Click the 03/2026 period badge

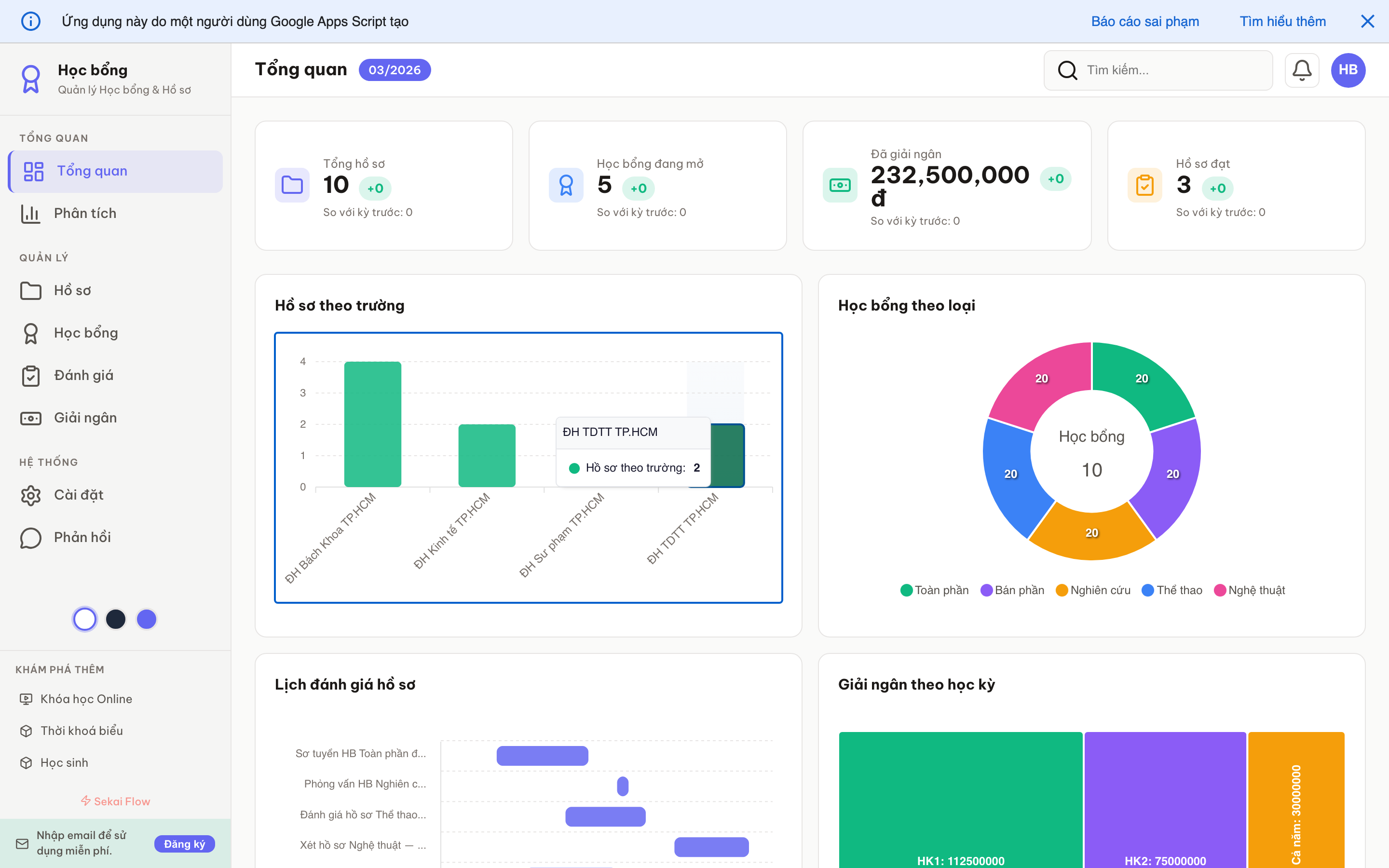click(395, 70)
